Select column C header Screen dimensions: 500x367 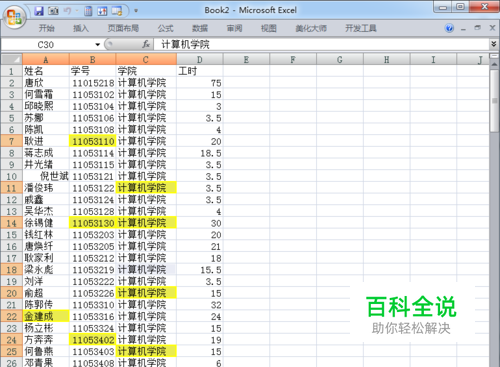click(x=146, y=59)
